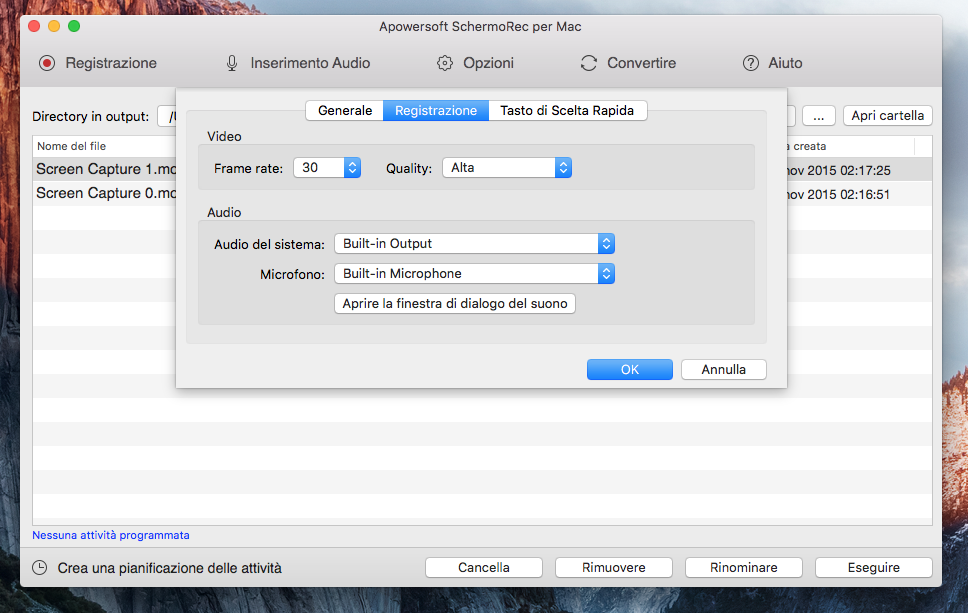Select the Screen Capture 0 file row

pos(104,193)
